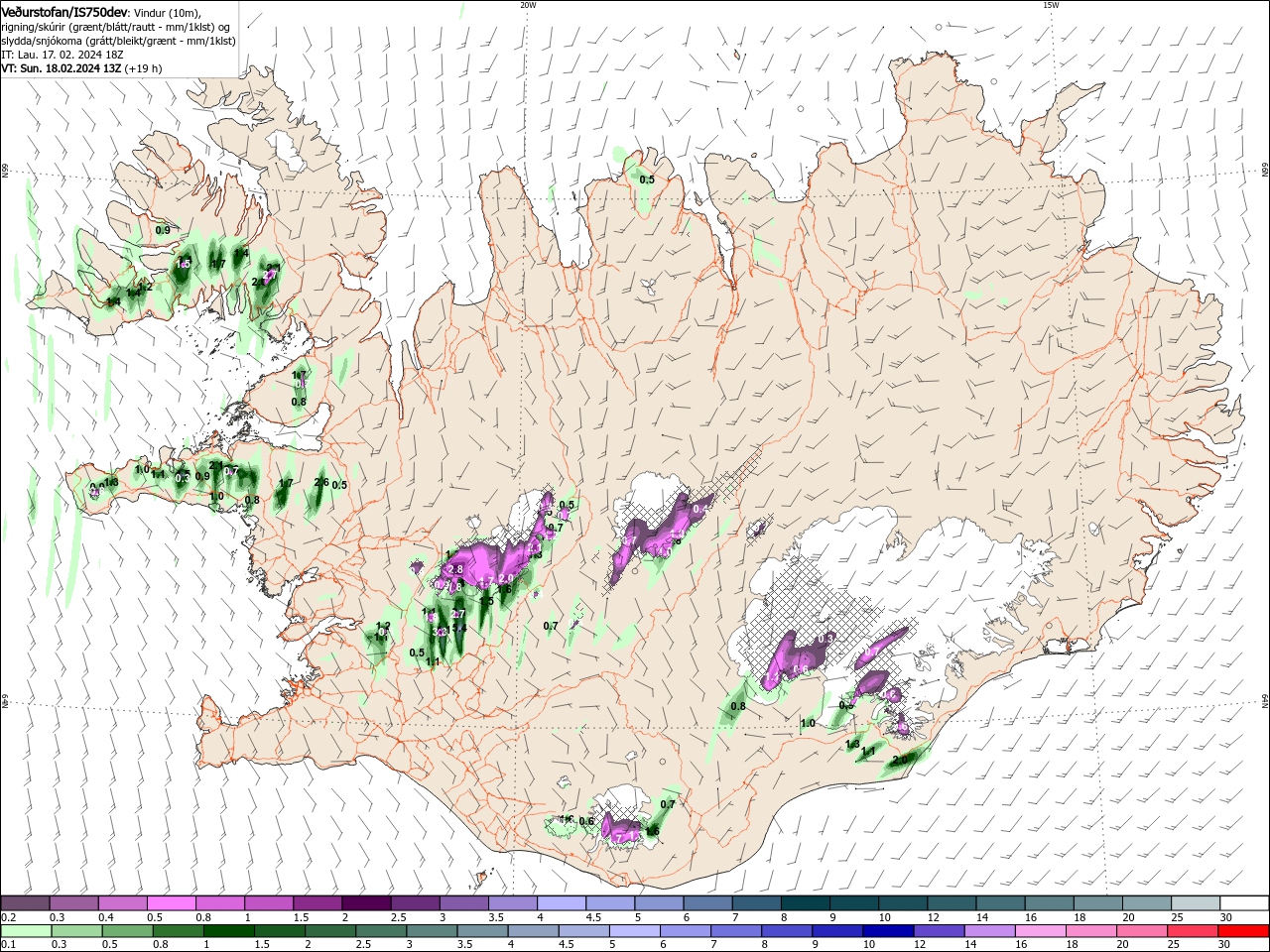This screenshot has height=952, width=1270.
Task: Select upper legend swatch between 0.5 and 0.8
Action: coord(173,903)
